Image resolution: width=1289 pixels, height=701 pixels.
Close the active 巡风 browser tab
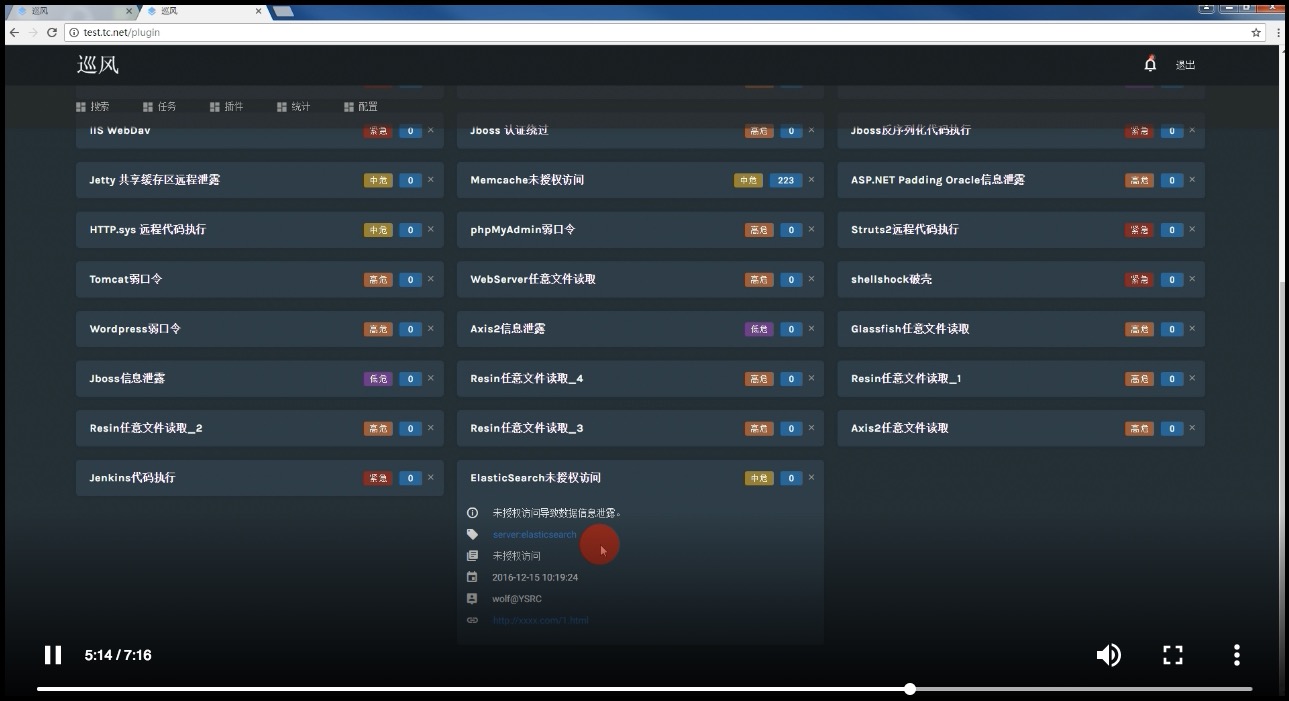[259, 11]
